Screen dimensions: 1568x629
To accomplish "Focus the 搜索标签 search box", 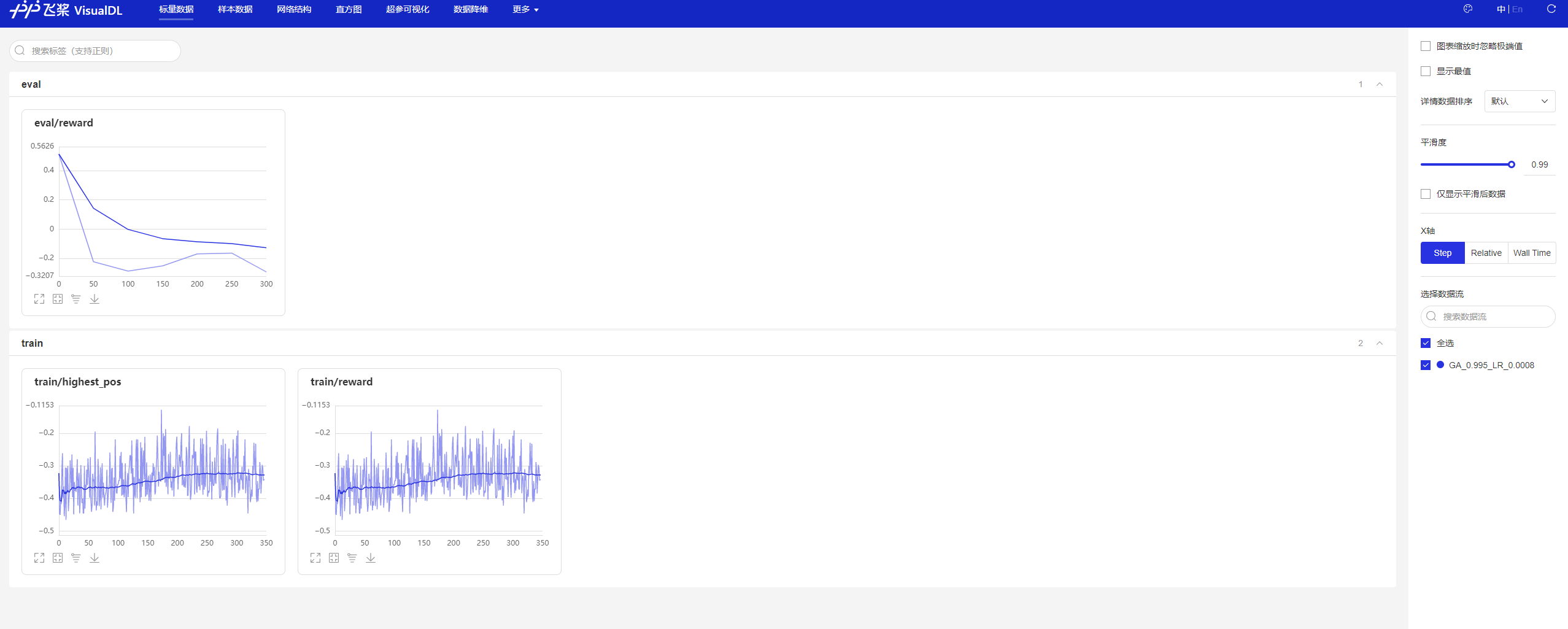I will 95,51.
